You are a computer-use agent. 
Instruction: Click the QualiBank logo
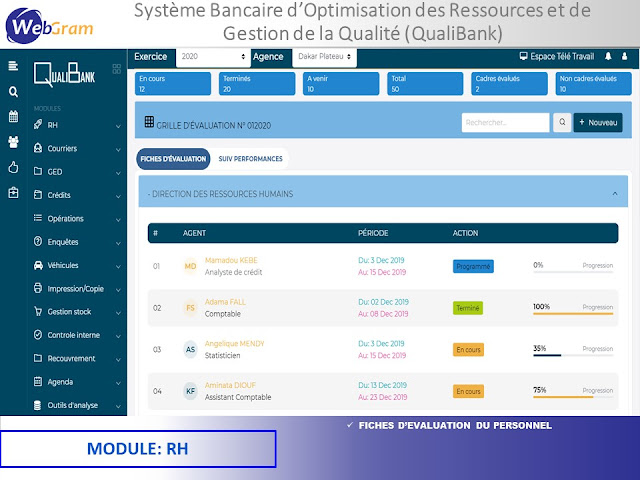[64, 74]
